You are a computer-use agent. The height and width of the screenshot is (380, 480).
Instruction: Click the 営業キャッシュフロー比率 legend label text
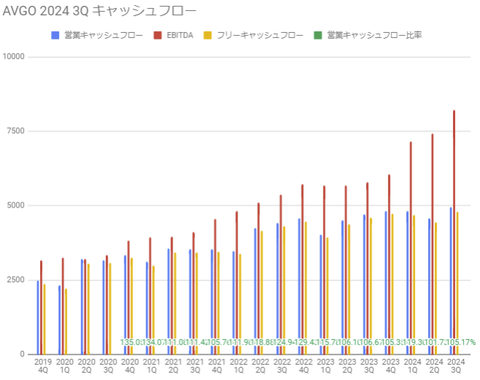[x=374, y=35]
